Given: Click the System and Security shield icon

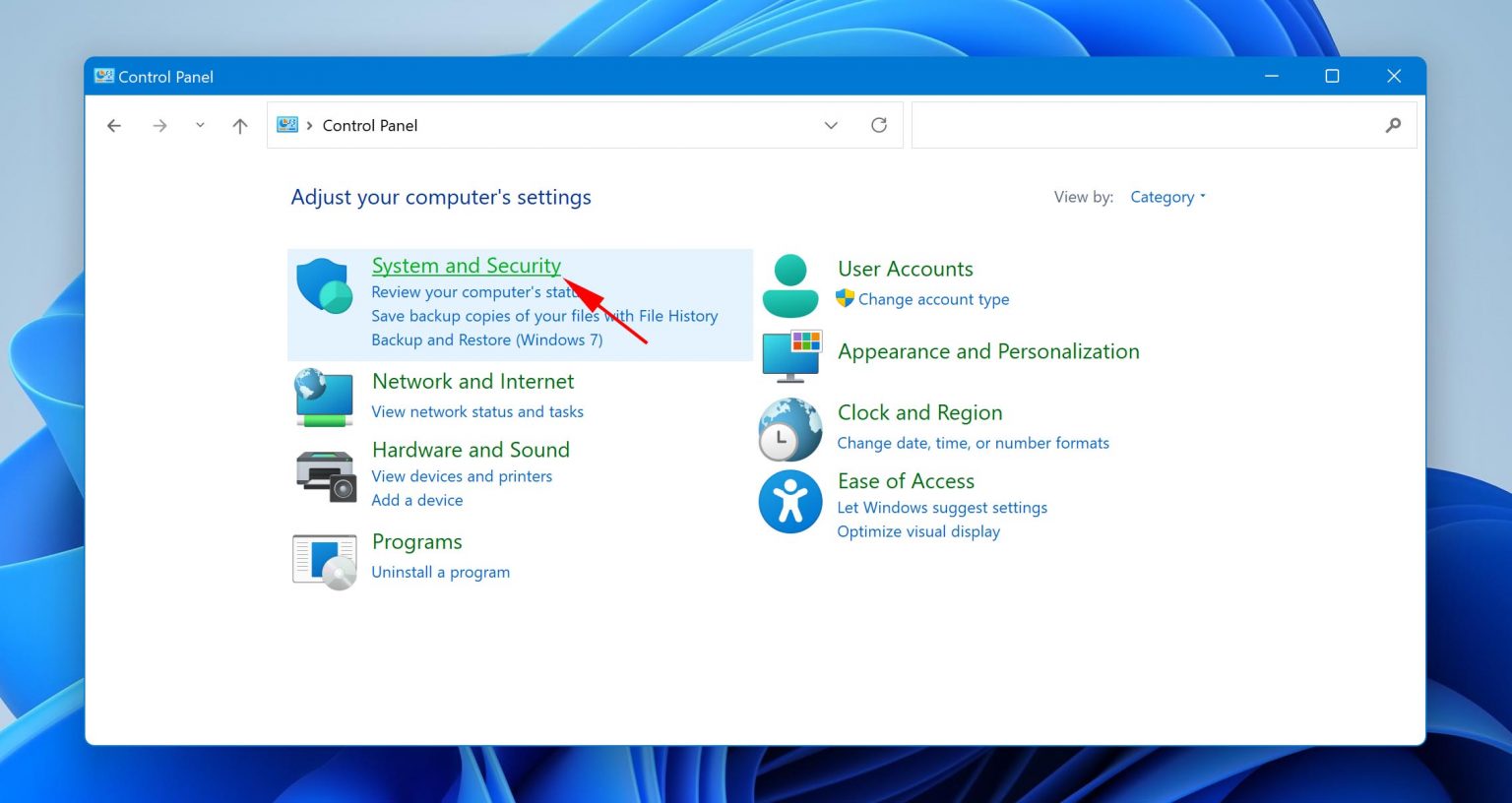Looking at the screenshot, I should (325, 285).
